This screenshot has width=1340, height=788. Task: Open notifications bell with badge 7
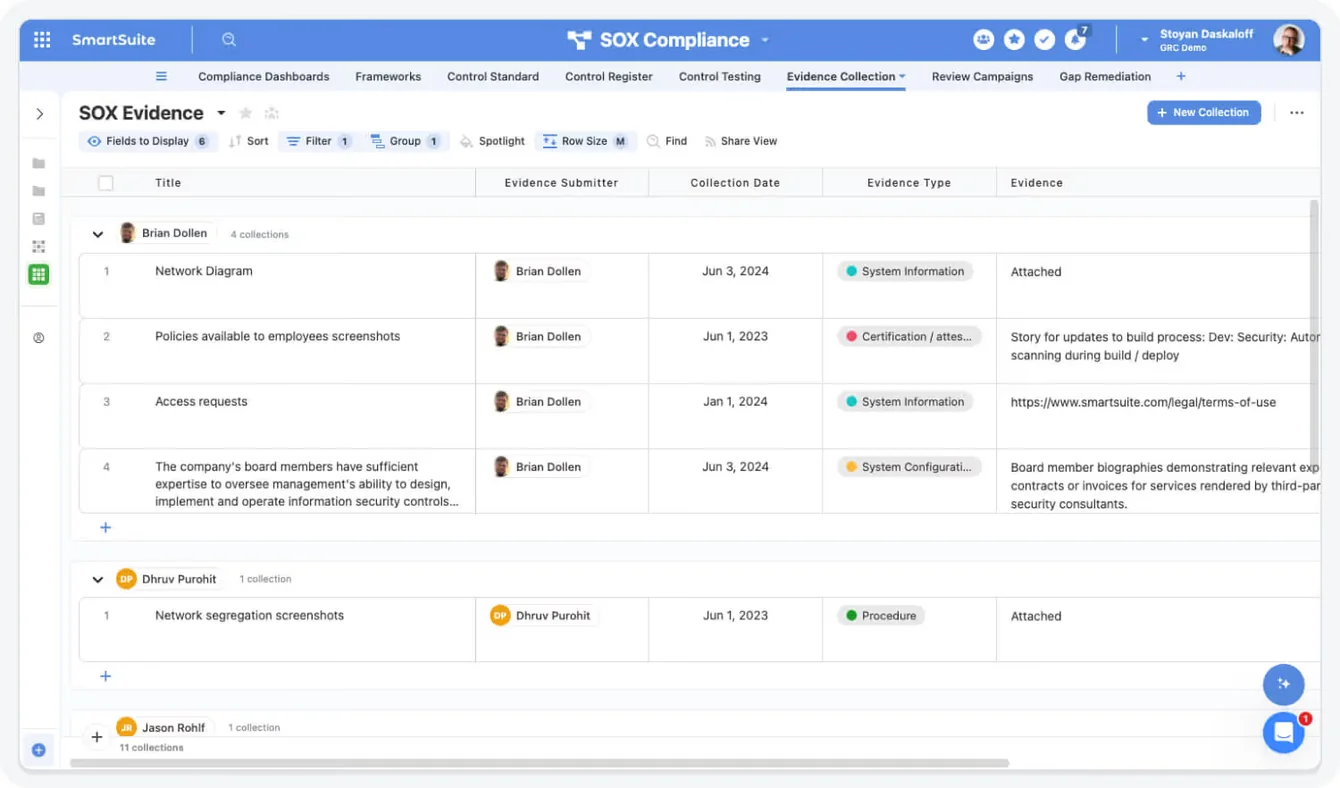[x=1076, y=40]
